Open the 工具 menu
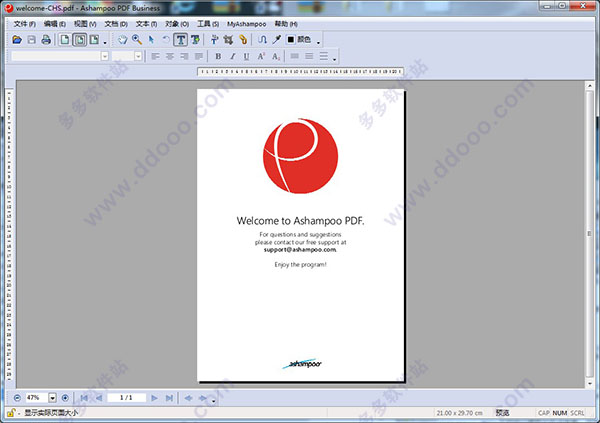 208,24
